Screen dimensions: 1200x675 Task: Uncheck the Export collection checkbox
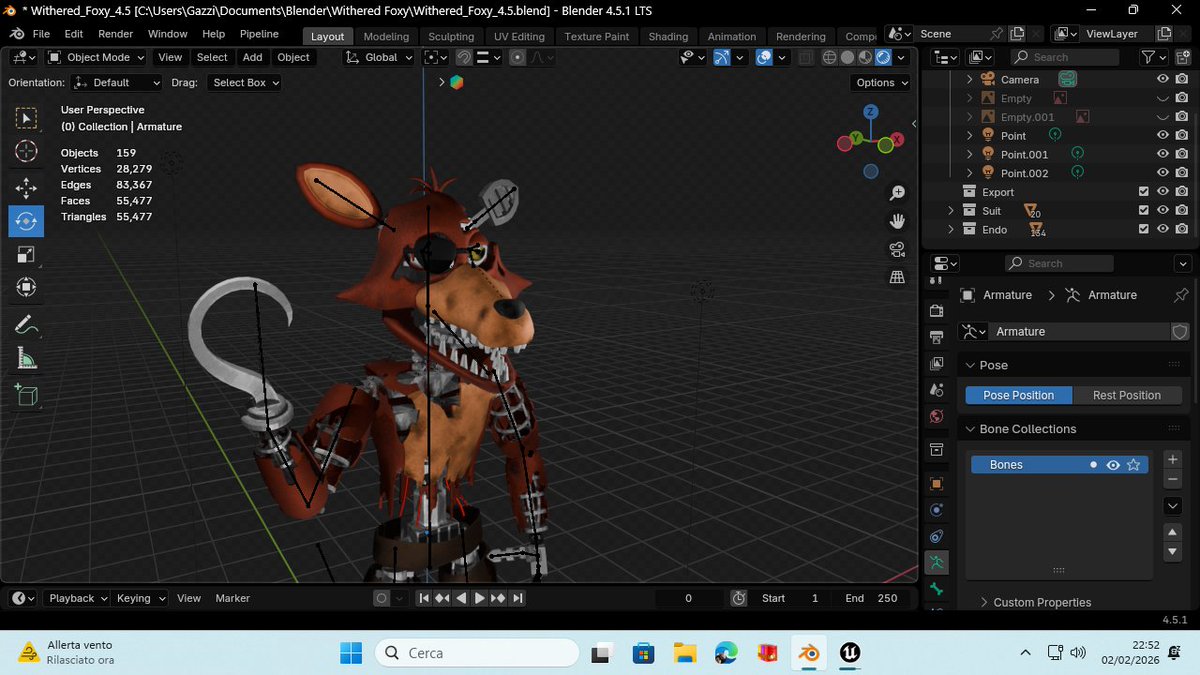pyautogui.click(x=1144, y=192)
